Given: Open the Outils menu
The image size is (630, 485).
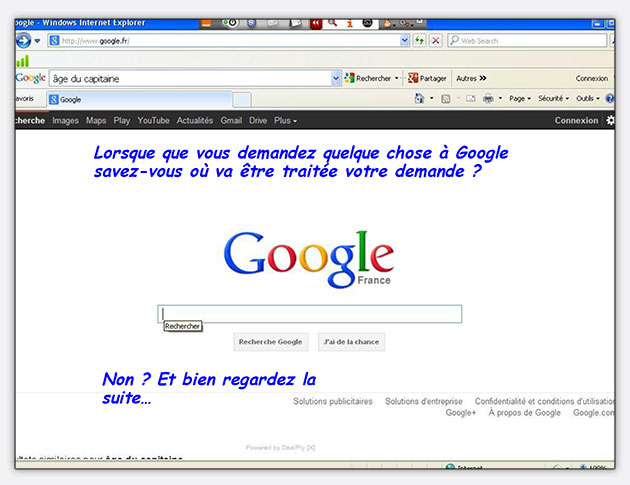Looking at the screenshot, I should tap(587, 98).
